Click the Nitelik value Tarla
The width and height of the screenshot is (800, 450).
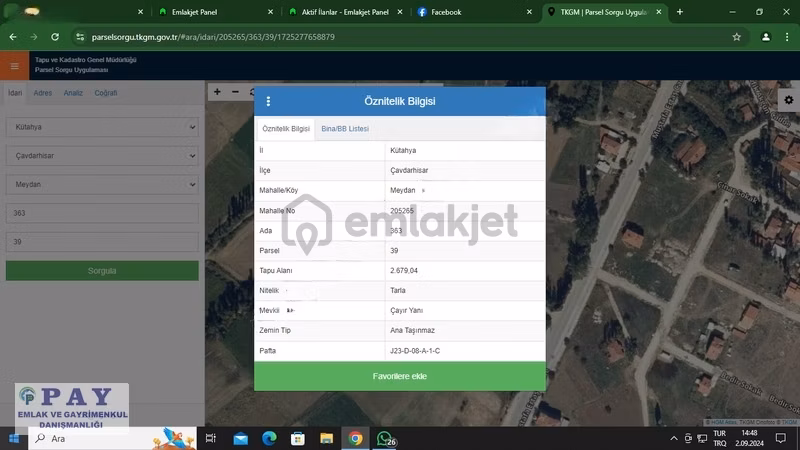[397, 290]
